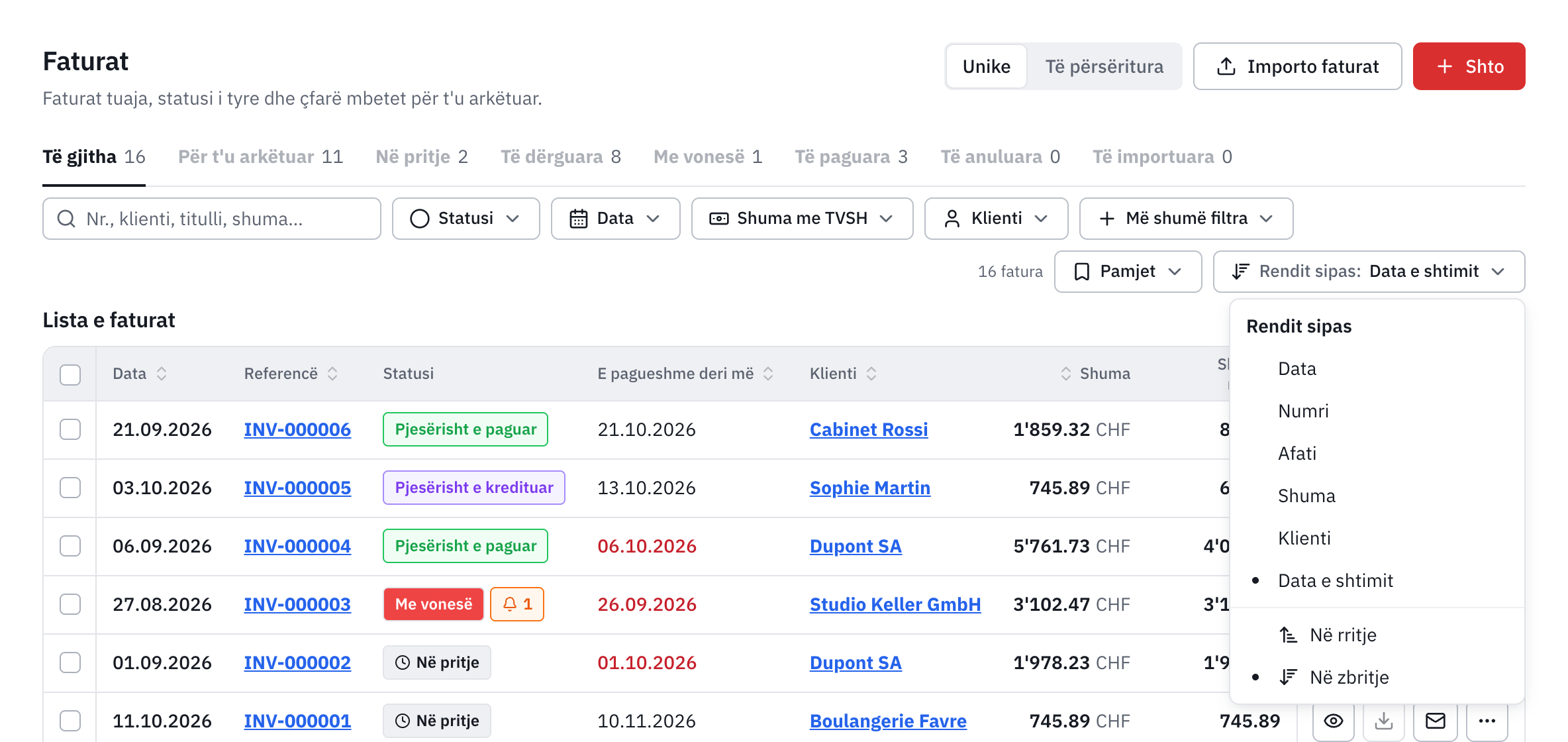Screen dimensions: 1568x742
Task: Collapse the Rendit sipas sort dropdown
Action: point(1369,272)
